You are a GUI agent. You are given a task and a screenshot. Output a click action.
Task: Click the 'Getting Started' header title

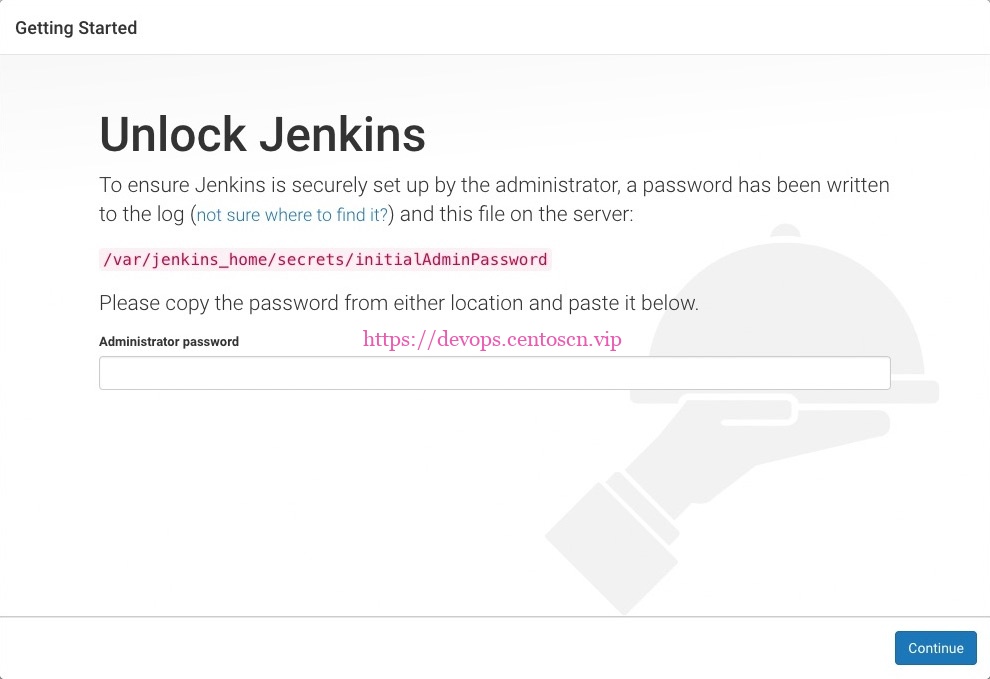coord(76,28)
